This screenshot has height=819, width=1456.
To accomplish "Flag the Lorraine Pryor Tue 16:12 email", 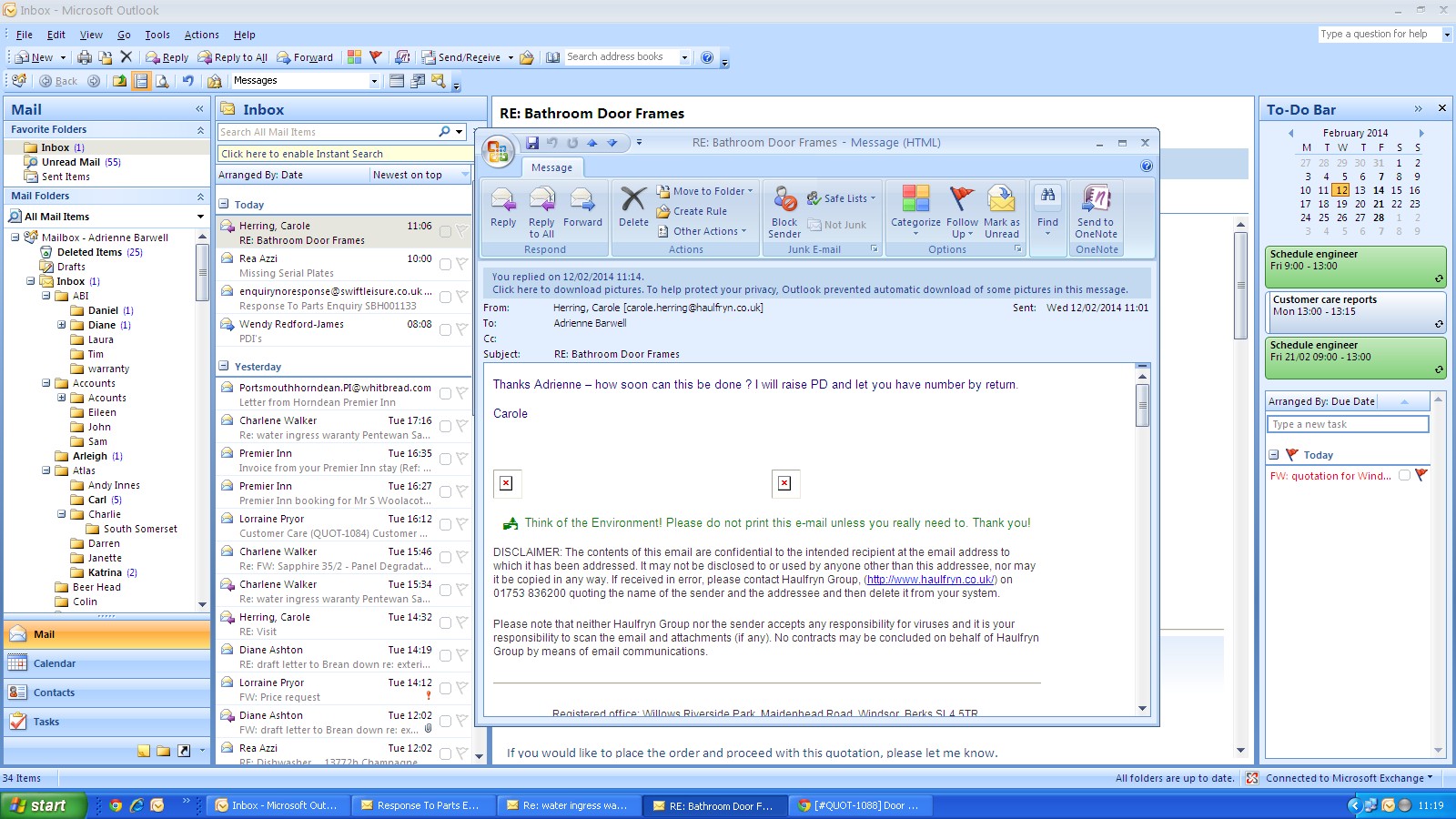I will pos(461,525).
